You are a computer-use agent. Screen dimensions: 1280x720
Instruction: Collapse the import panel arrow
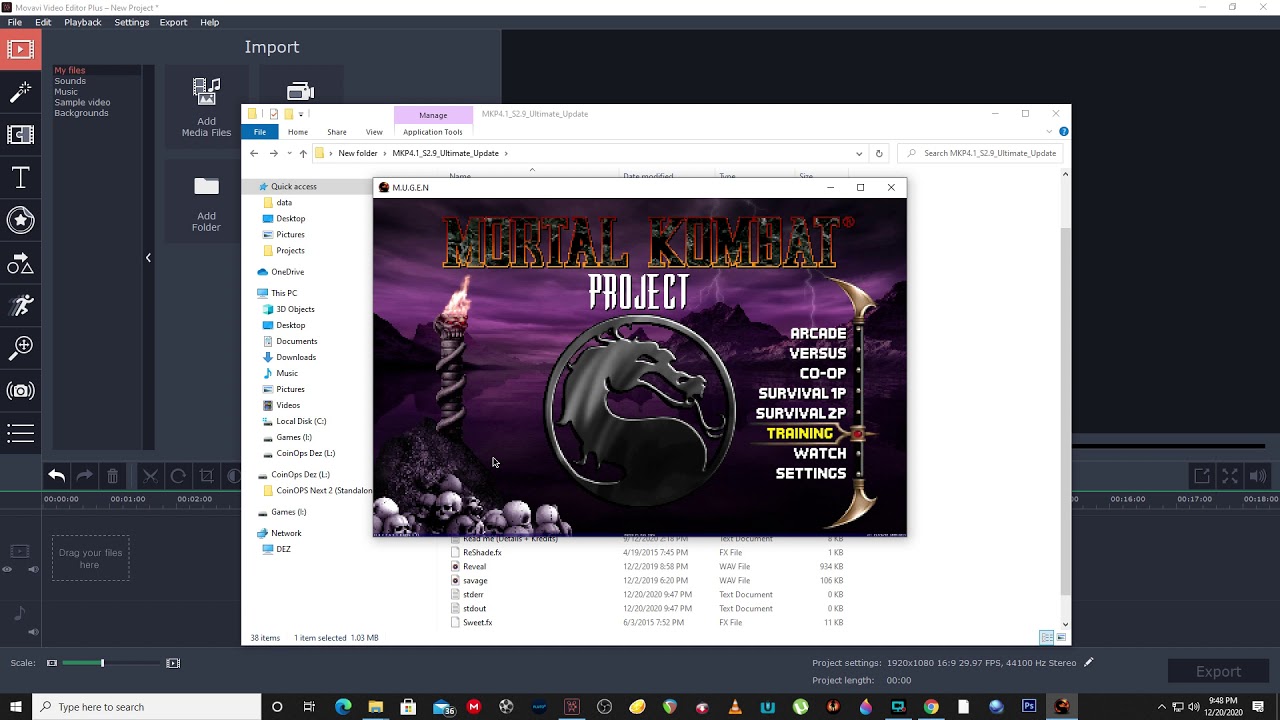[148, 258]
